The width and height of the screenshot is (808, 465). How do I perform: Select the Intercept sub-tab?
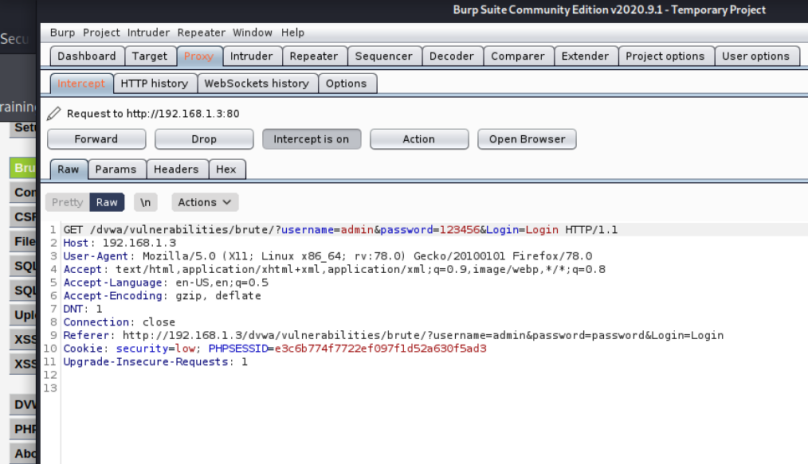(x=81, y=84)
